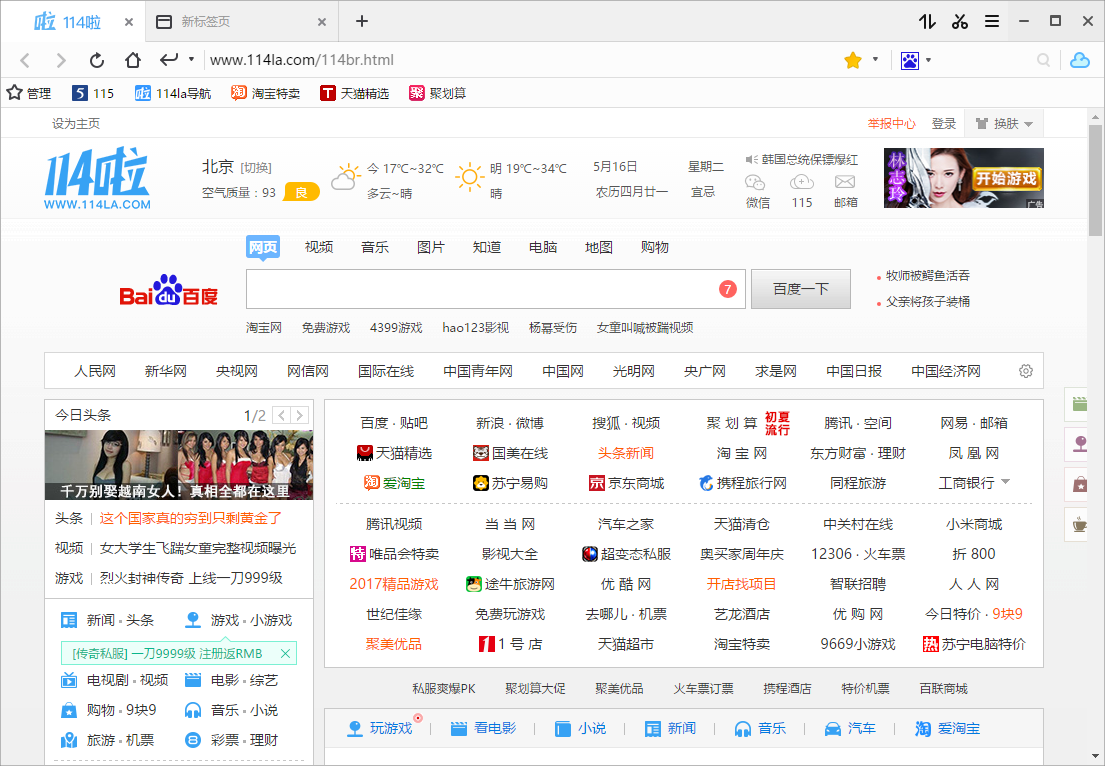
Task: Go to next headline page arrow
Action: (300, 415)
